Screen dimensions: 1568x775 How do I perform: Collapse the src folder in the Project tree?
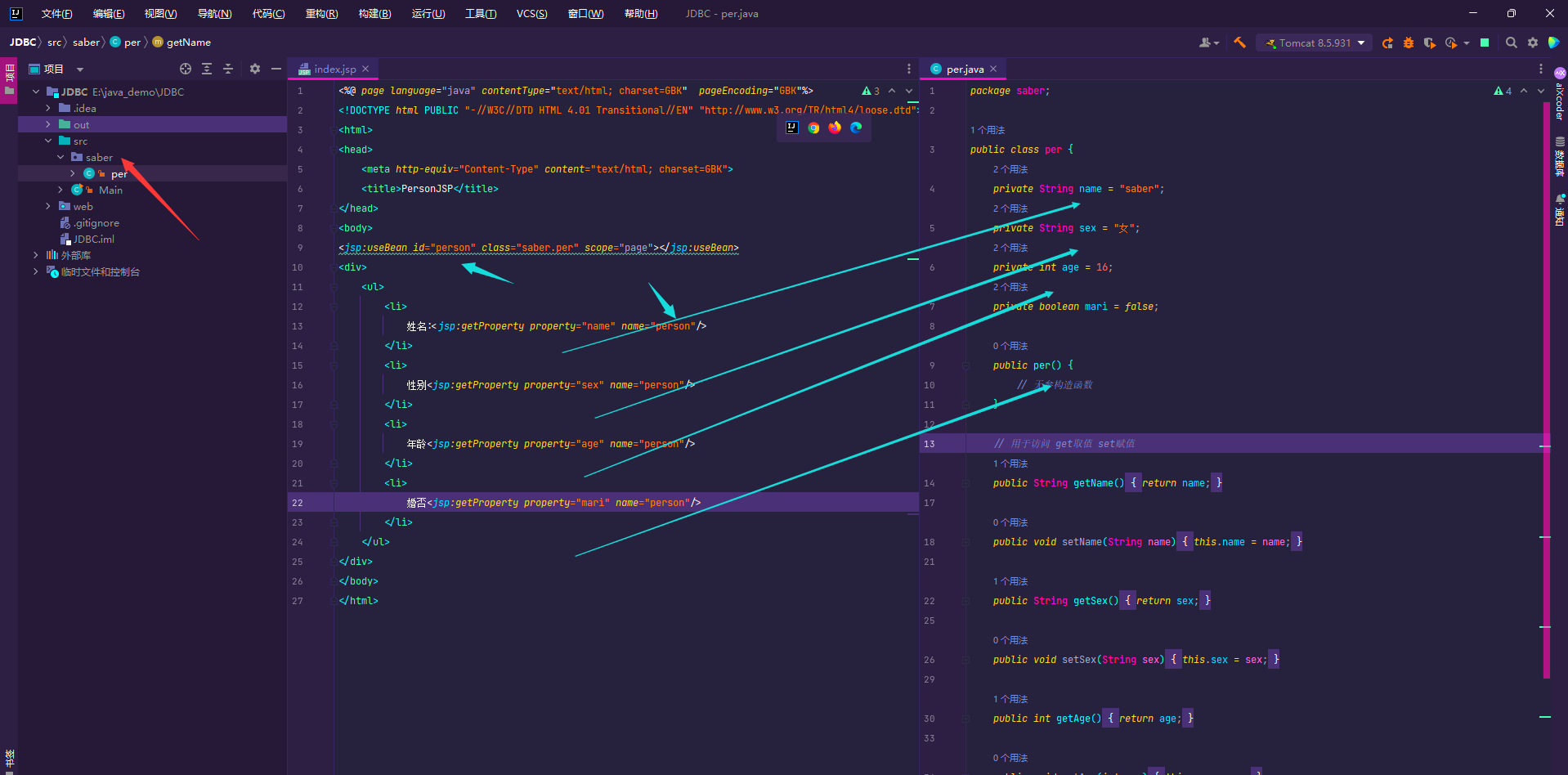coord(48,141)
